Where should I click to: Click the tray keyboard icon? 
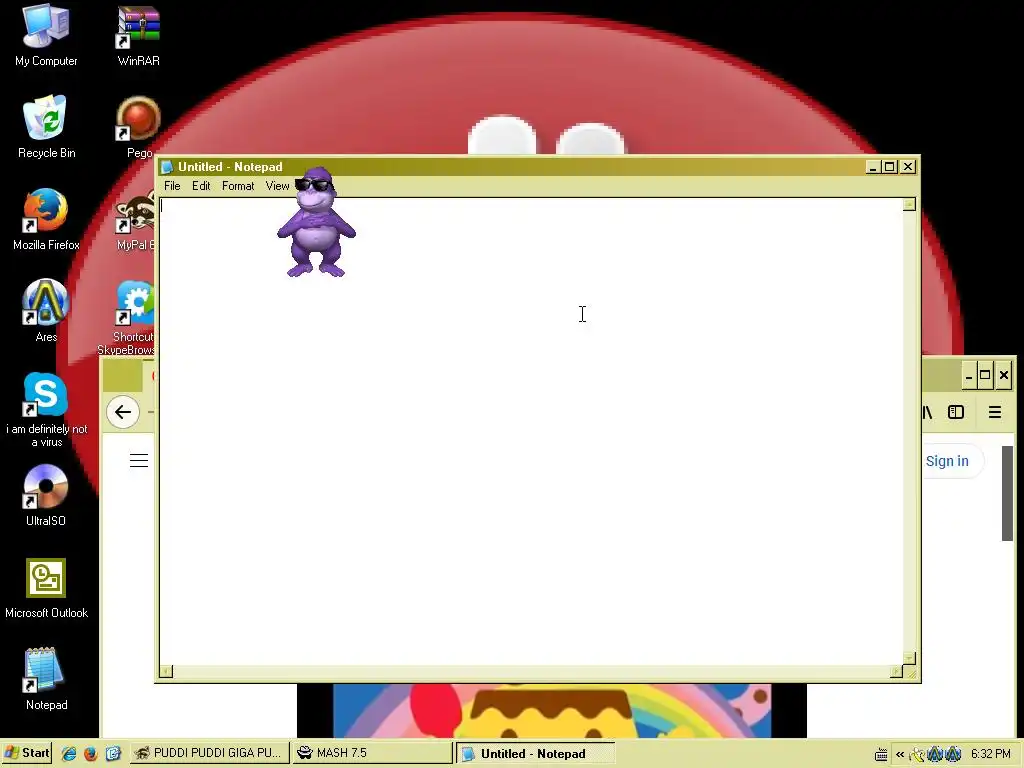880,754
